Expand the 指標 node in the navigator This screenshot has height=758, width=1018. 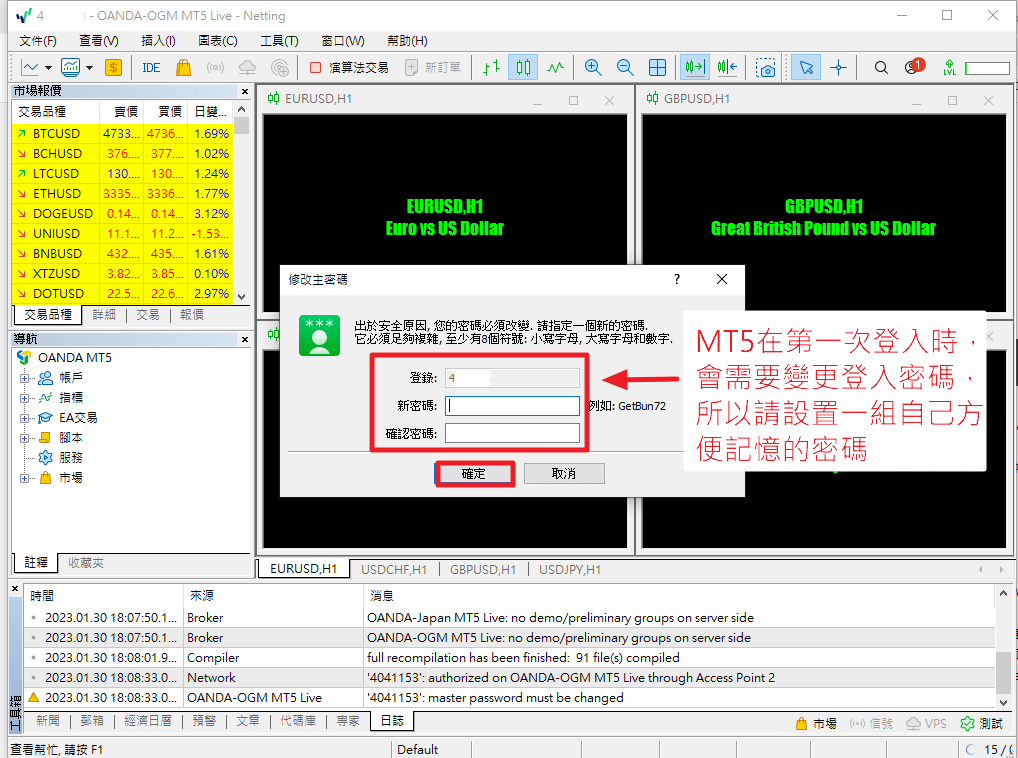pyautogui.click(x=24, y=398)
